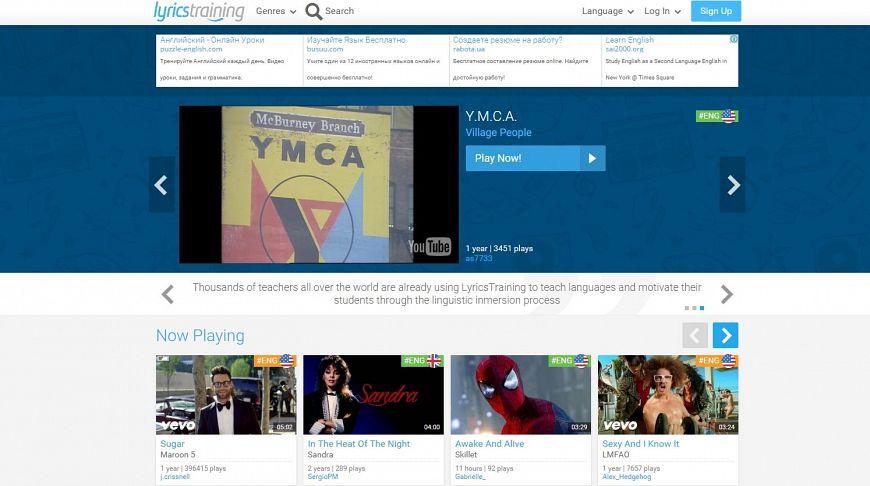The image size is (870, 486).
Task: Click the play triangle on Play Now
Action: coord(593,158)
